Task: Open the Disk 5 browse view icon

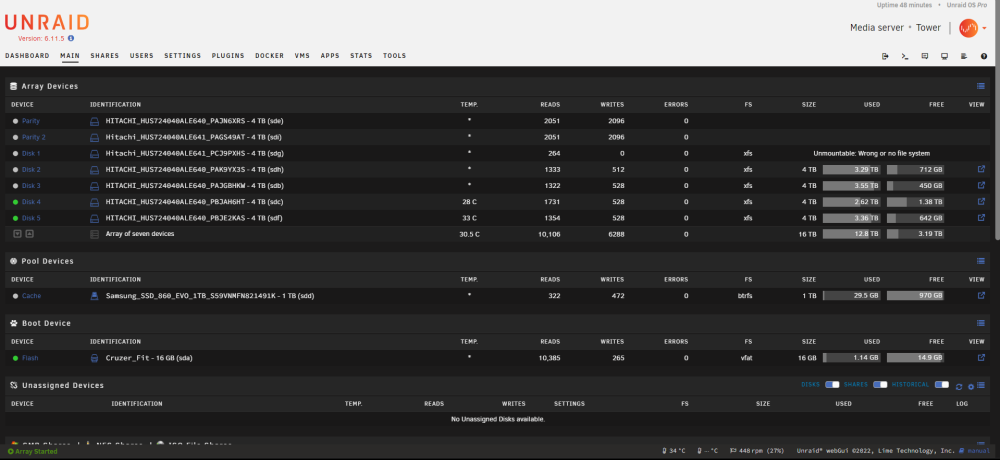Action: [981, 218]
